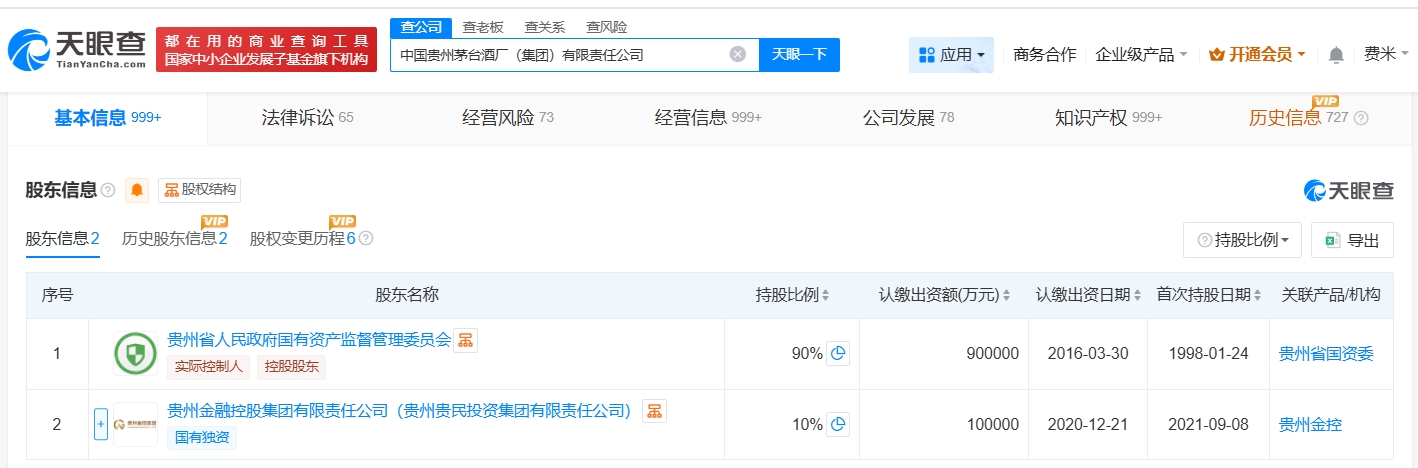Expand the 企业级产品 dropdown
Image resolution: width=1418 pixels, height=468 pixels.
coord(1141,55)
